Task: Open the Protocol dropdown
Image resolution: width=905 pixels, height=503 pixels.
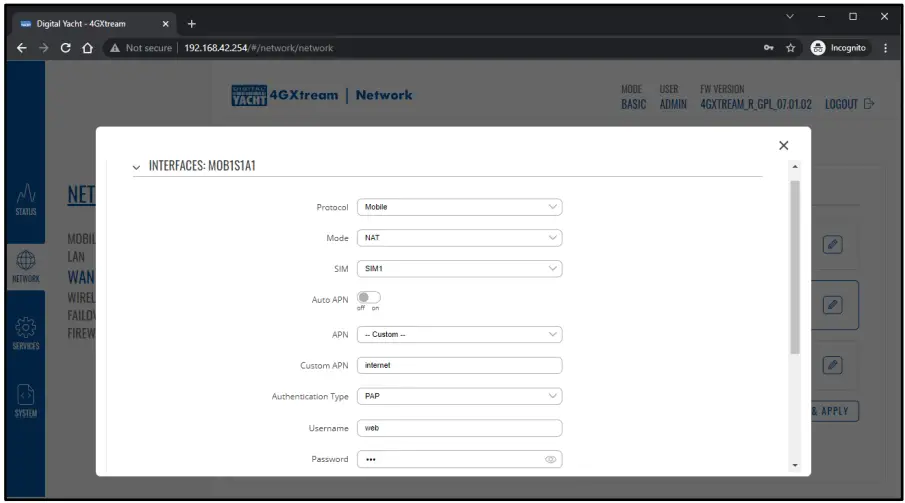Action: click(x=459, y=207)
